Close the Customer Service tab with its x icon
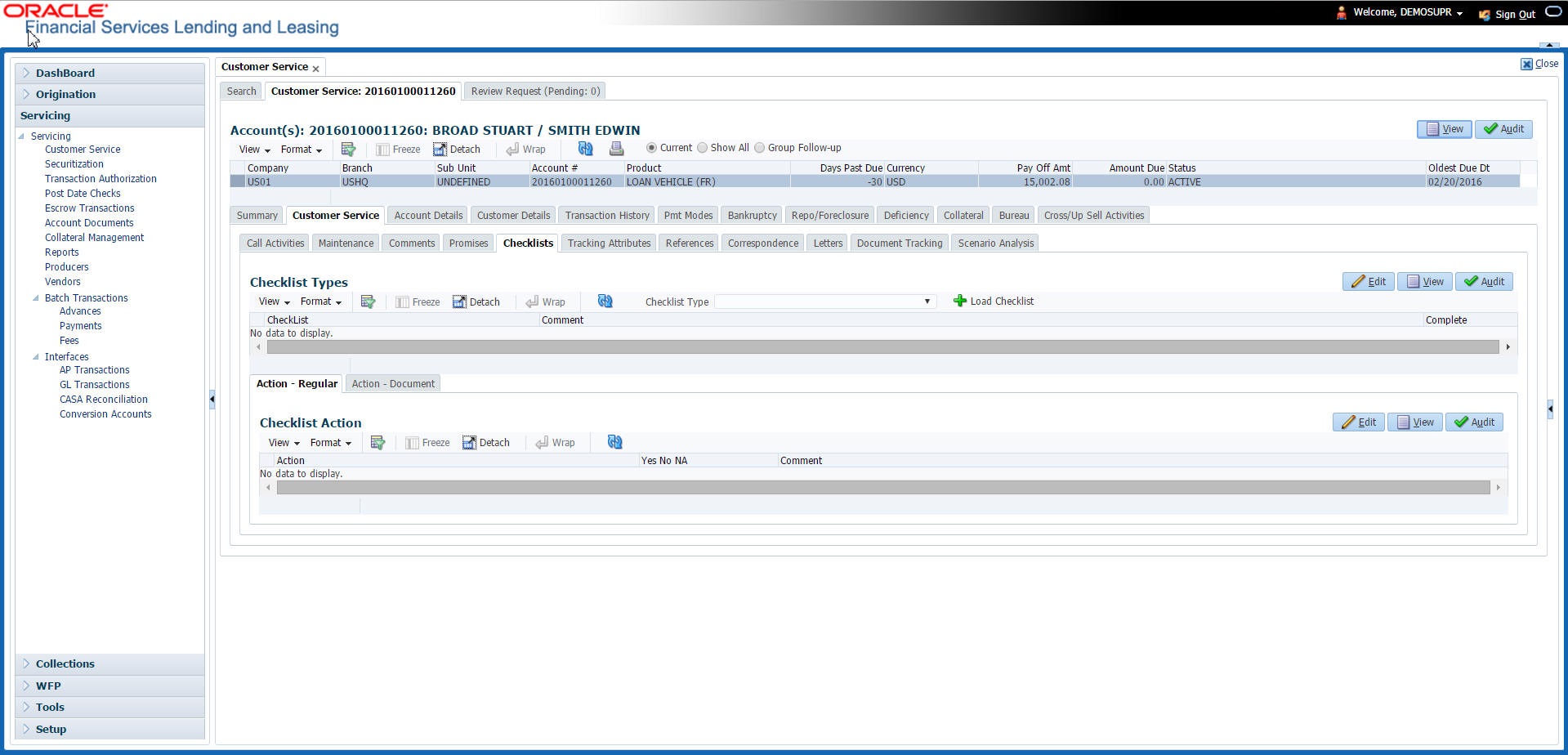 [315, 69]
